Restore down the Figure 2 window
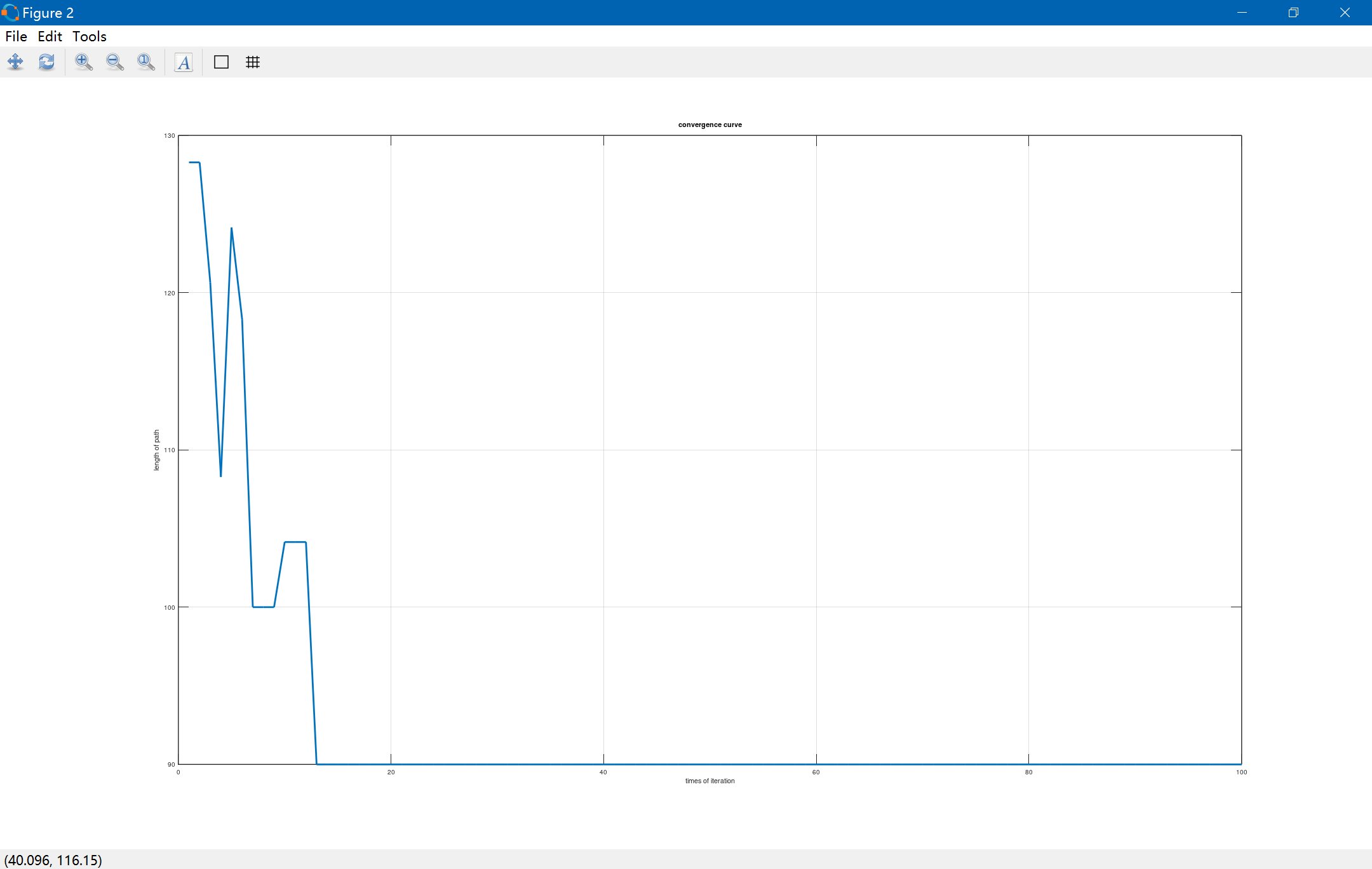The width and height of the screenshot is (1372, 869). 1293,13
